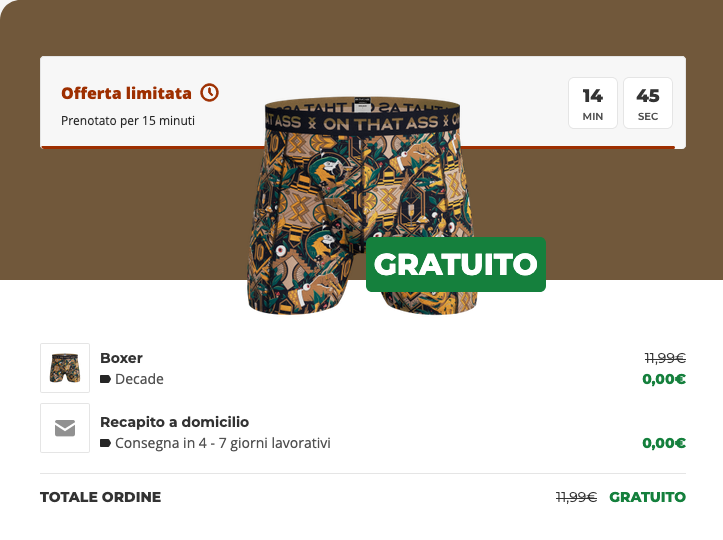This screenshot has width=723, height=540.
Task: Open the small Boxer thumbnail image
Action: [x=65, y=368]
